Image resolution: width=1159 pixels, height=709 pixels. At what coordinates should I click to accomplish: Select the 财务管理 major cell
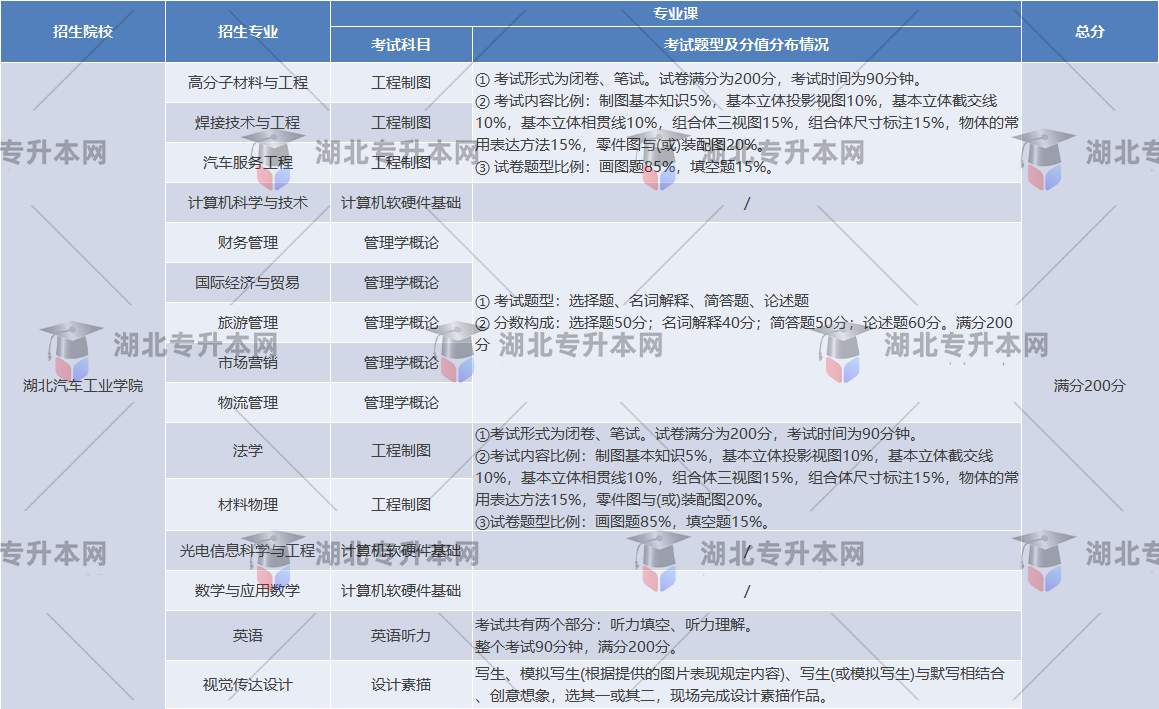[x=248, y=242]
